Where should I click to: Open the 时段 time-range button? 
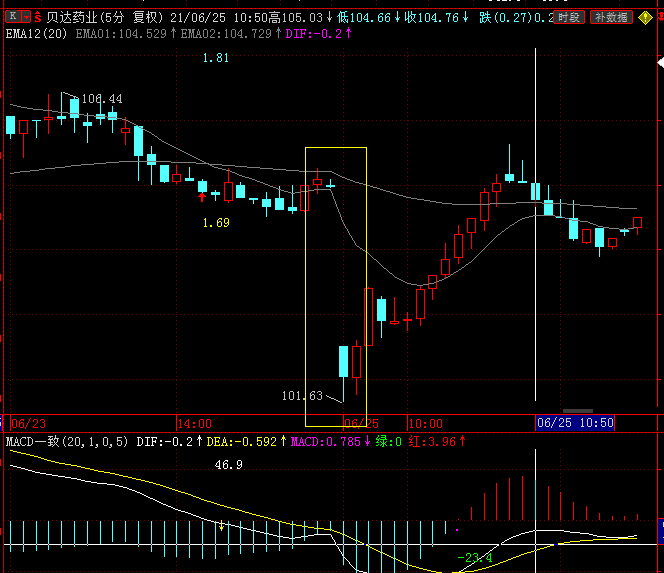point(569,17)
